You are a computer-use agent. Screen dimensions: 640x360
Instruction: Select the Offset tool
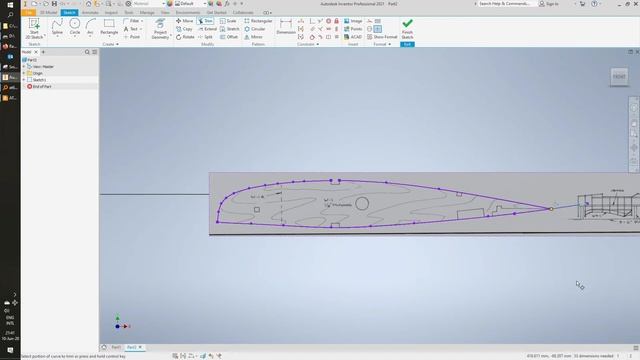(x=229, y=37)
